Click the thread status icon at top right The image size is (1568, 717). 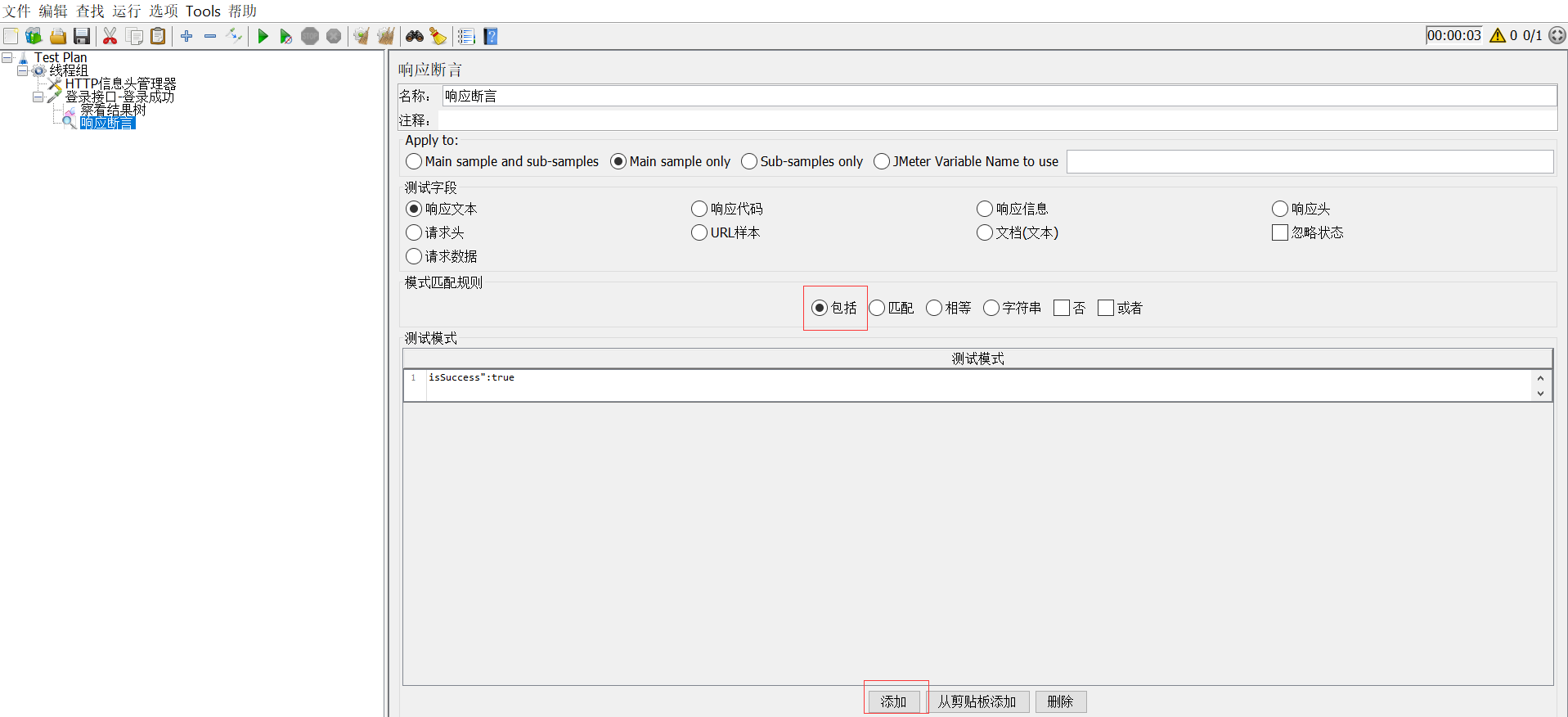(1557, 35)
